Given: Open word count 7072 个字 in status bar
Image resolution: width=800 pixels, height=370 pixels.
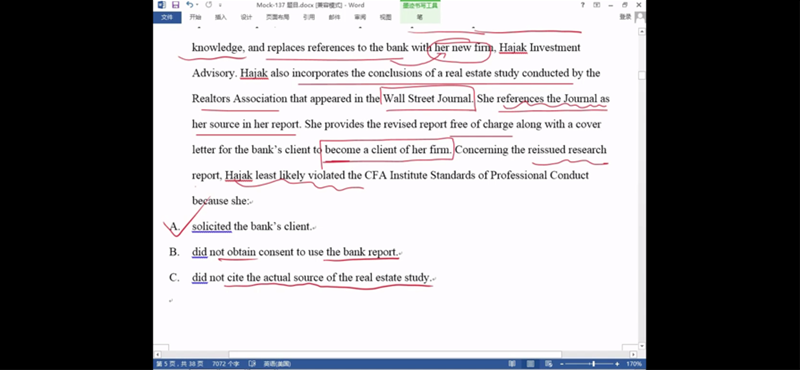Looking at the screenshot, I should click(x=226, y=364).
